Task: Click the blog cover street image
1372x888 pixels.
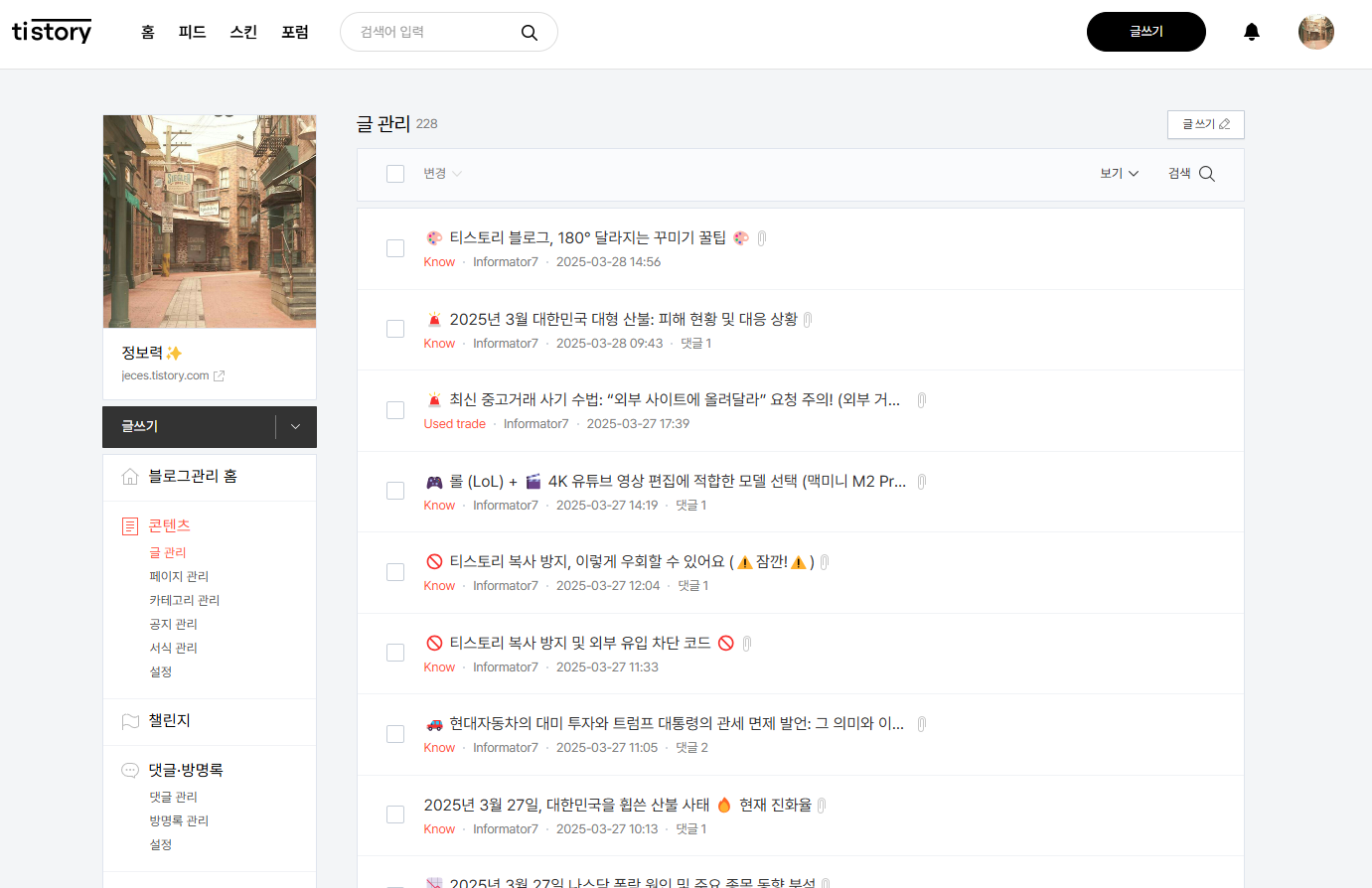Action: 210,222
